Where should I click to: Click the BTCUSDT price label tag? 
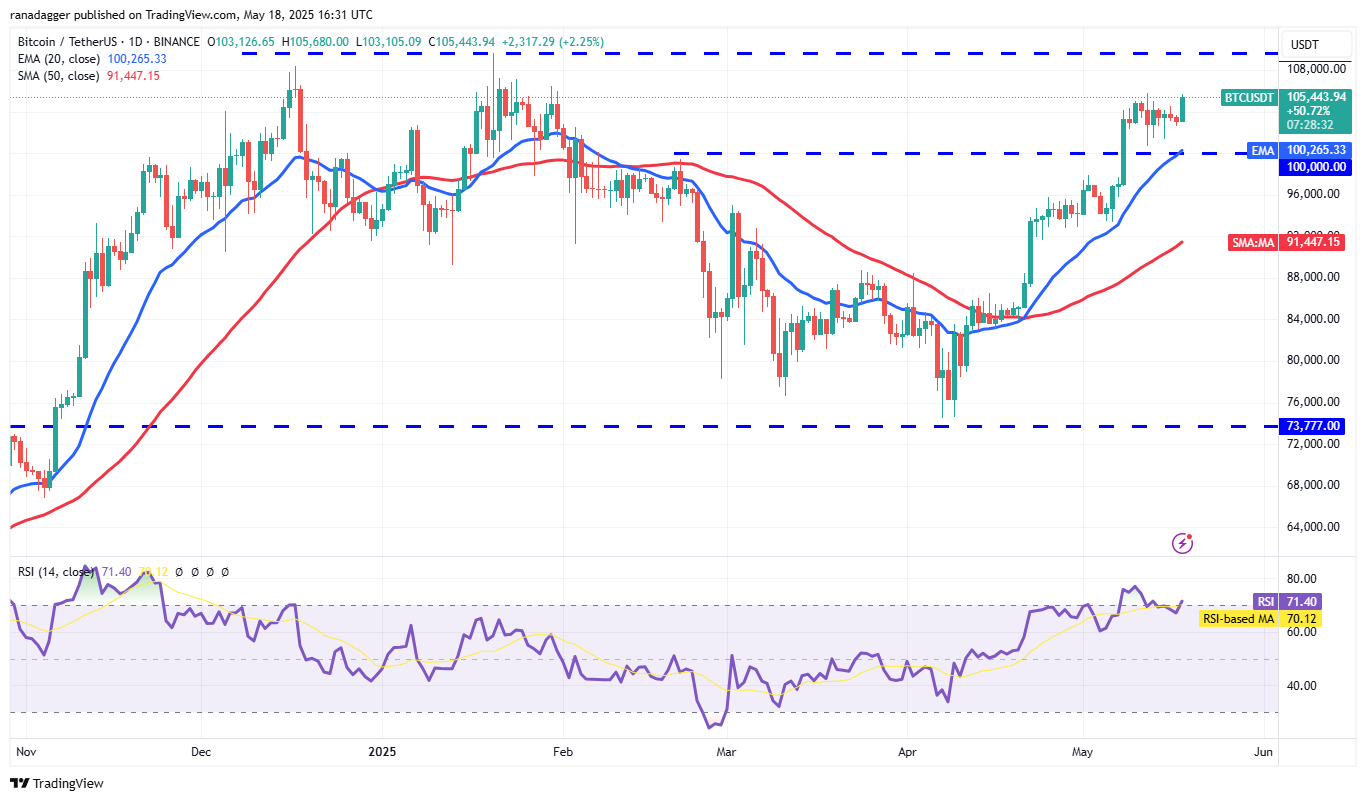click(x=1249, y=97)
